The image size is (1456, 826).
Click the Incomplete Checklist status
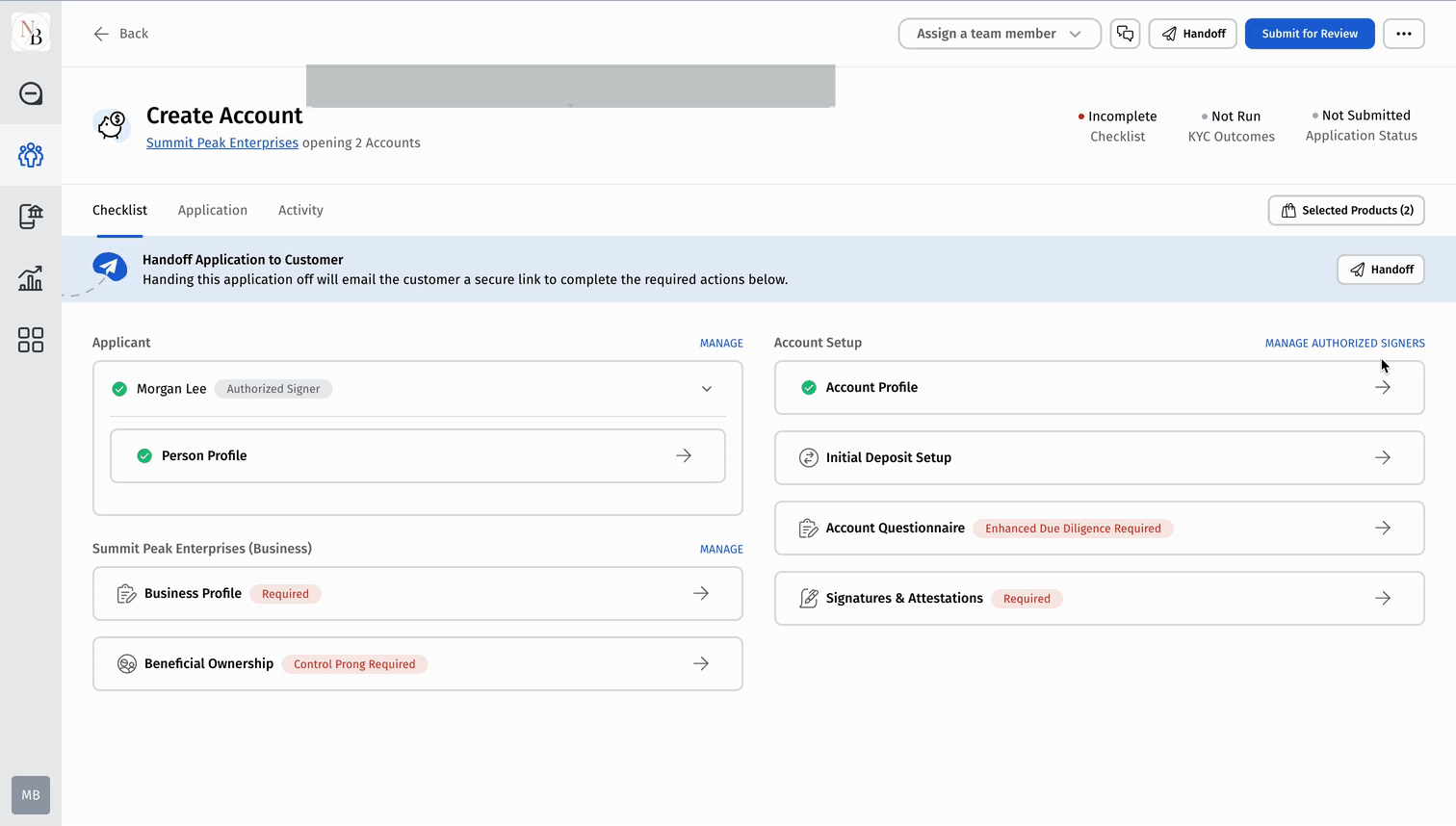coord(1117,126)
